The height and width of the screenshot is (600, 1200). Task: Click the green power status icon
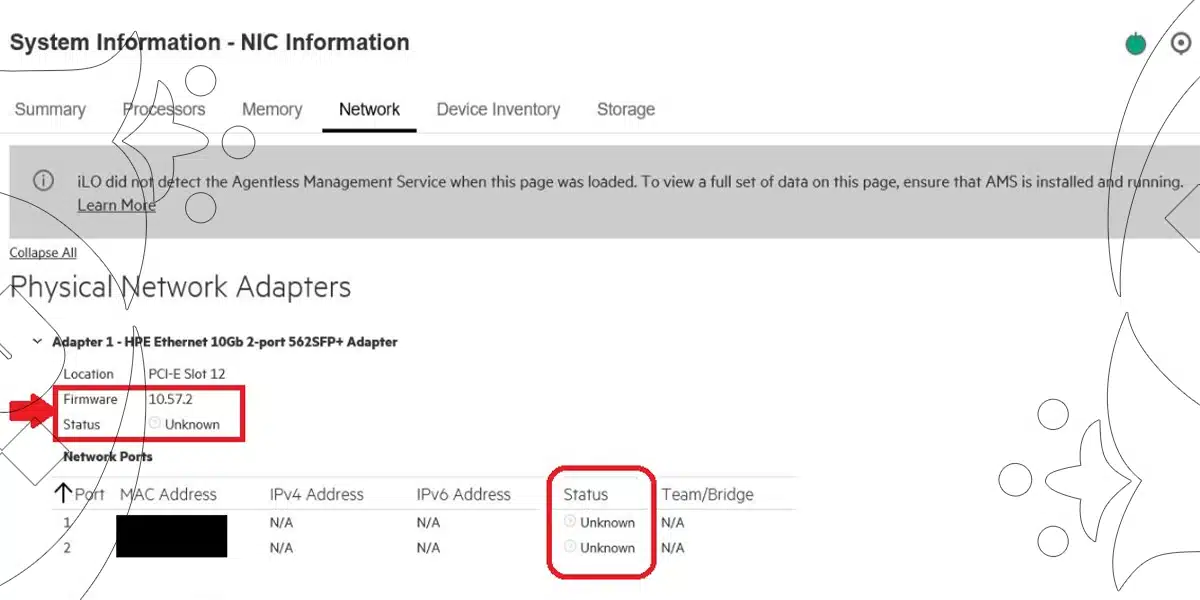click(x=1135, y=44)
